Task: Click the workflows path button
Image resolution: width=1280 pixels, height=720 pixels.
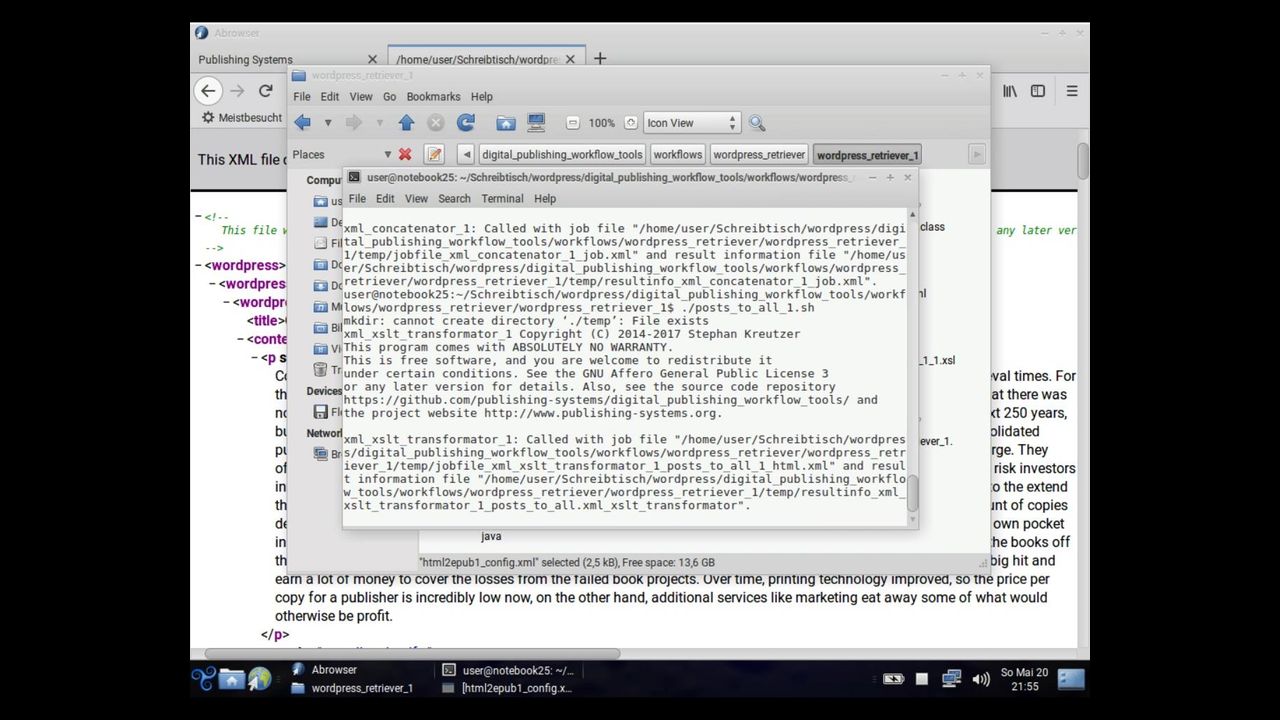Action: tap(678, 155)
